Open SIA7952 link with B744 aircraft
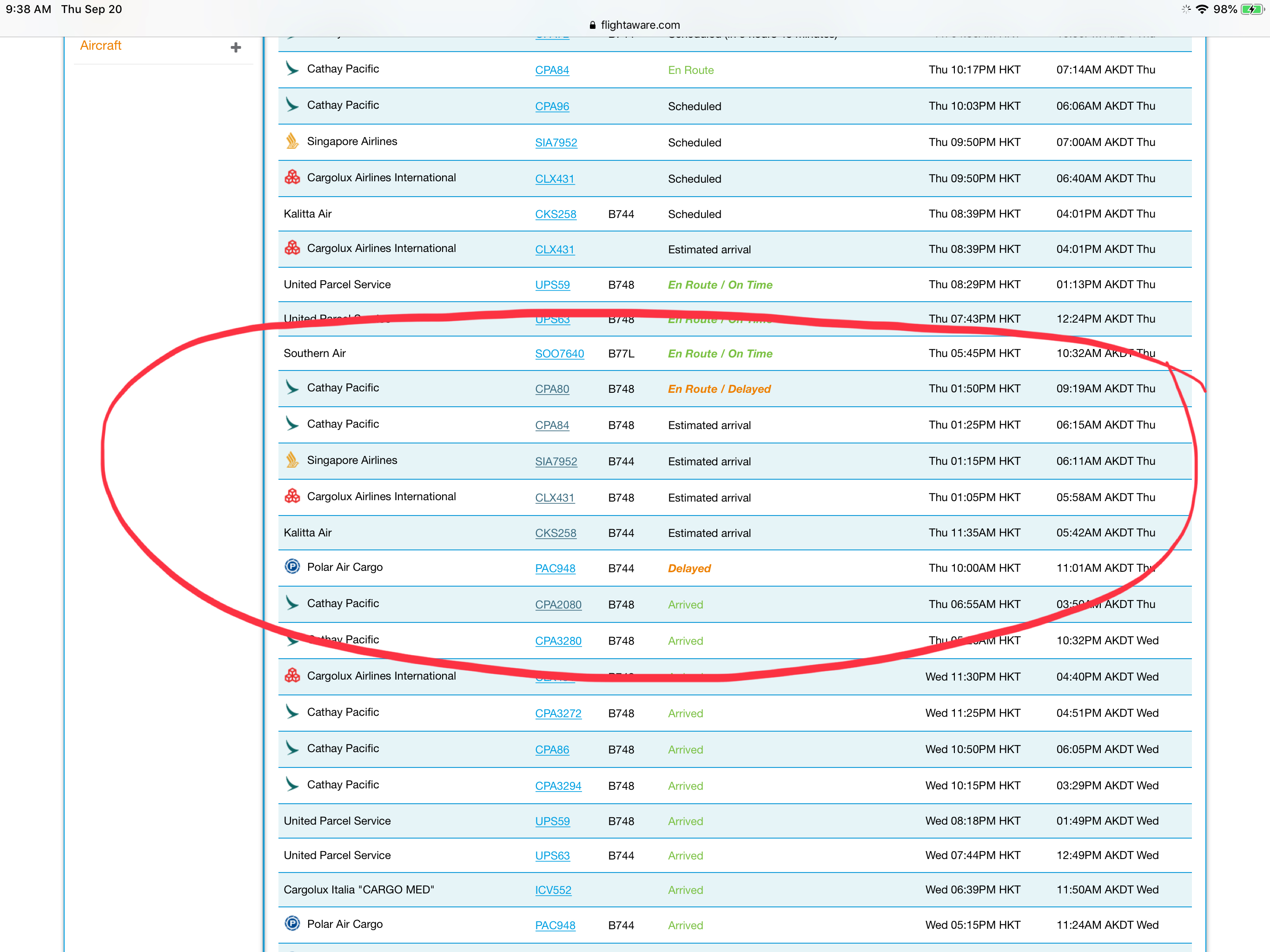The width and height of the screenshot is (1270, 952). click(x=556, y=461)
